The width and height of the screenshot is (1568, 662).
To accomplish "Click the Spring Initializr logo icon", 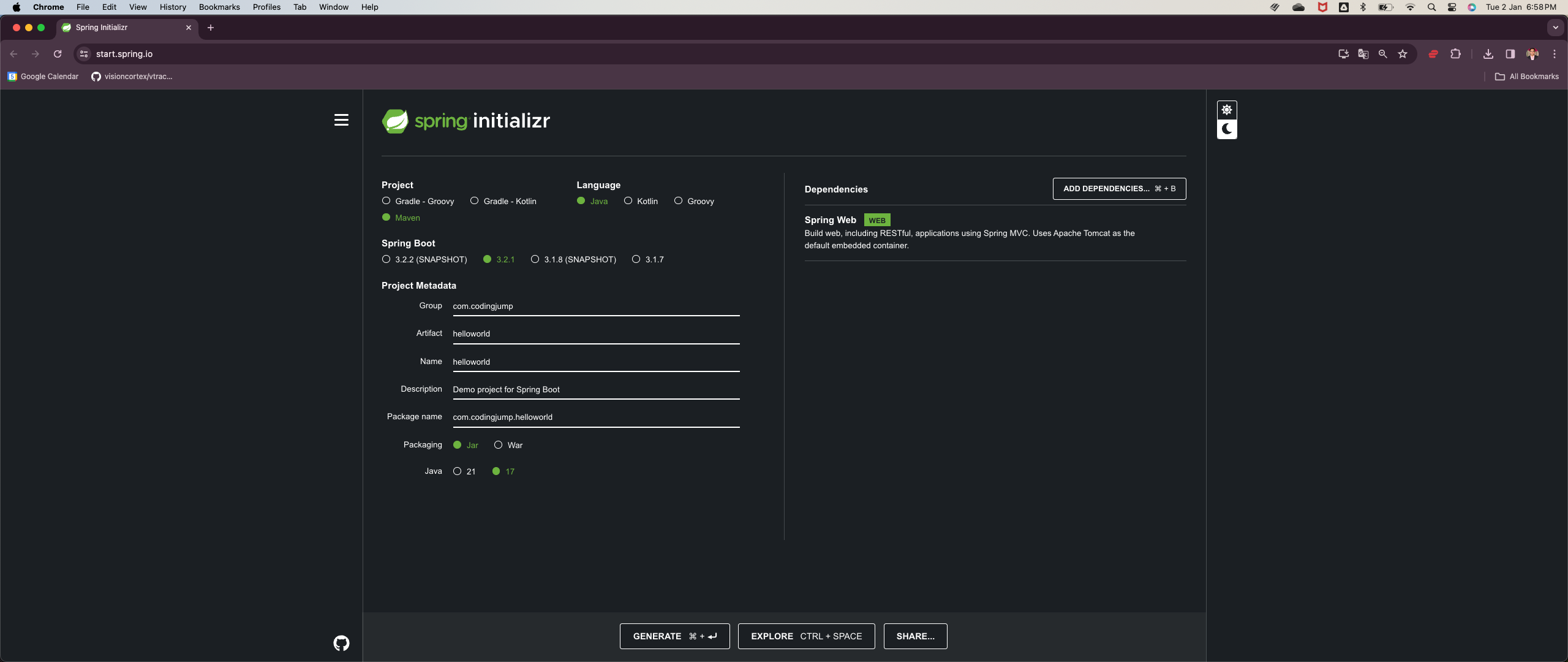I will click(x=394, y=120).
